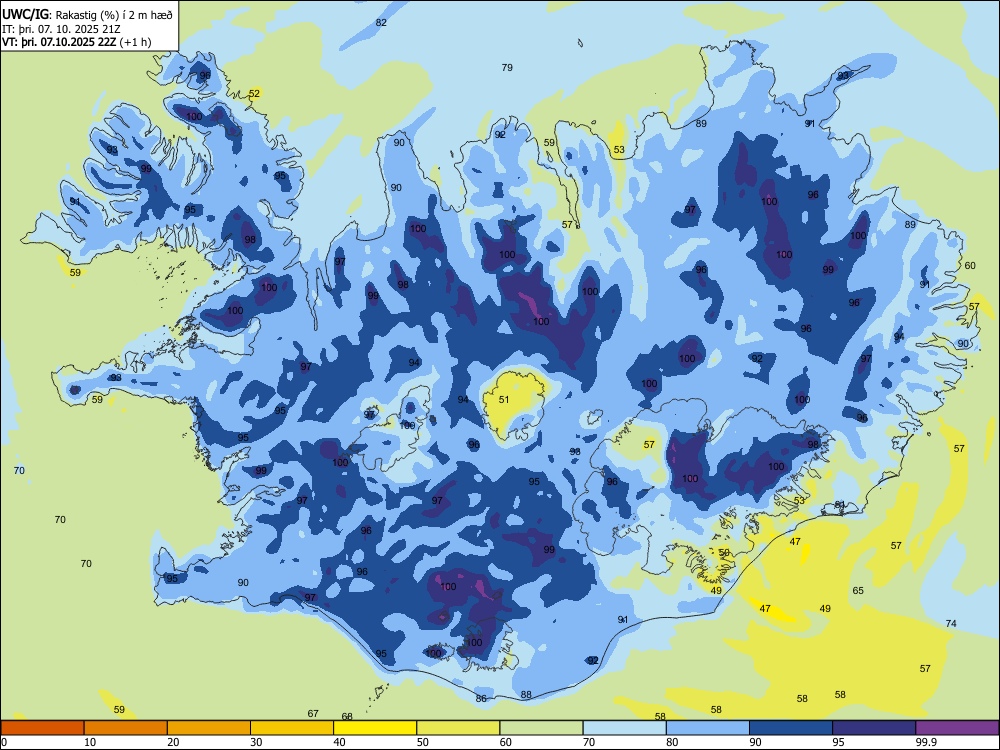Select the navy 95–99.9 legend swatch

(874, 728)
